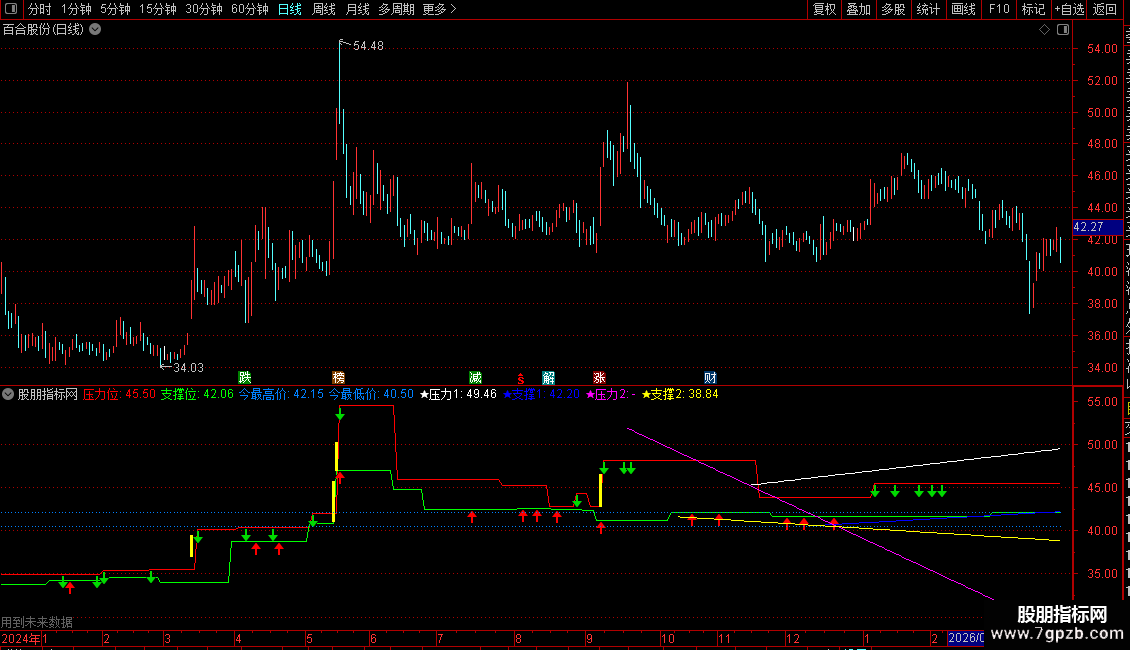Select the 周线 weekly chart tab
Viewport: 1130px width, 650px height.
click(x=324, y=9)
